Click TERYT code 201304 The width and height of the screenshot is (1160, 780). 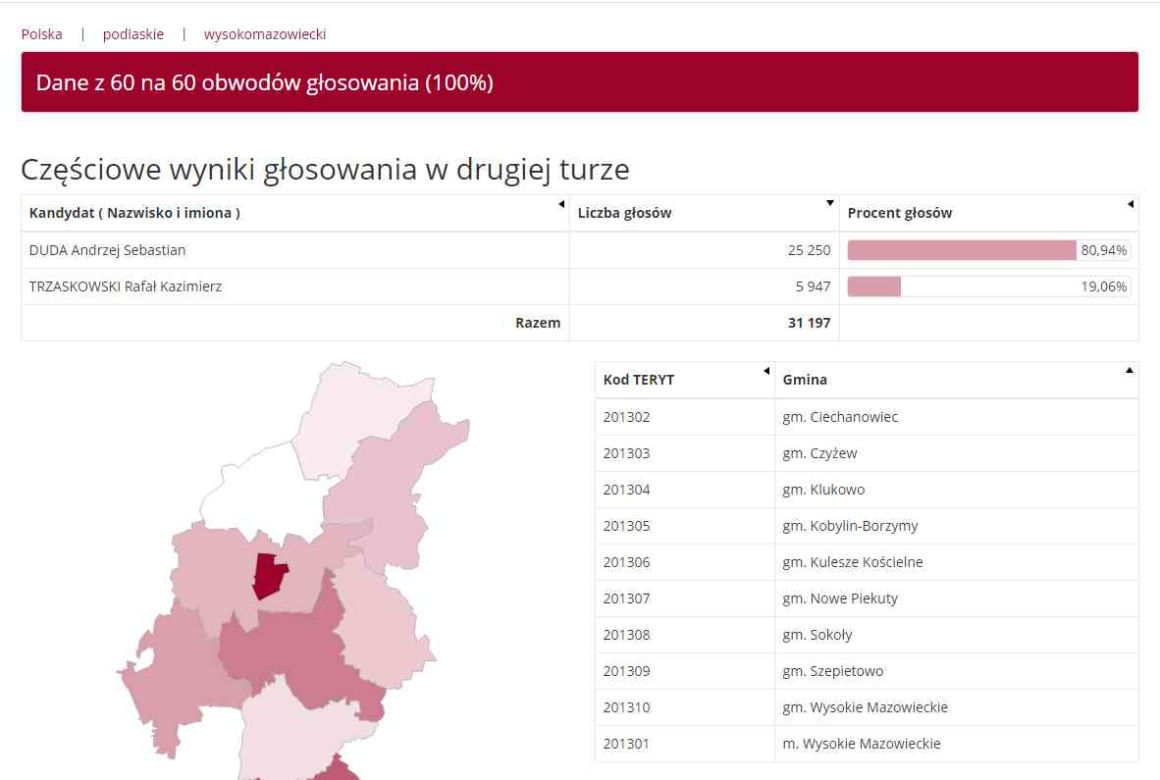coord(627,489)
